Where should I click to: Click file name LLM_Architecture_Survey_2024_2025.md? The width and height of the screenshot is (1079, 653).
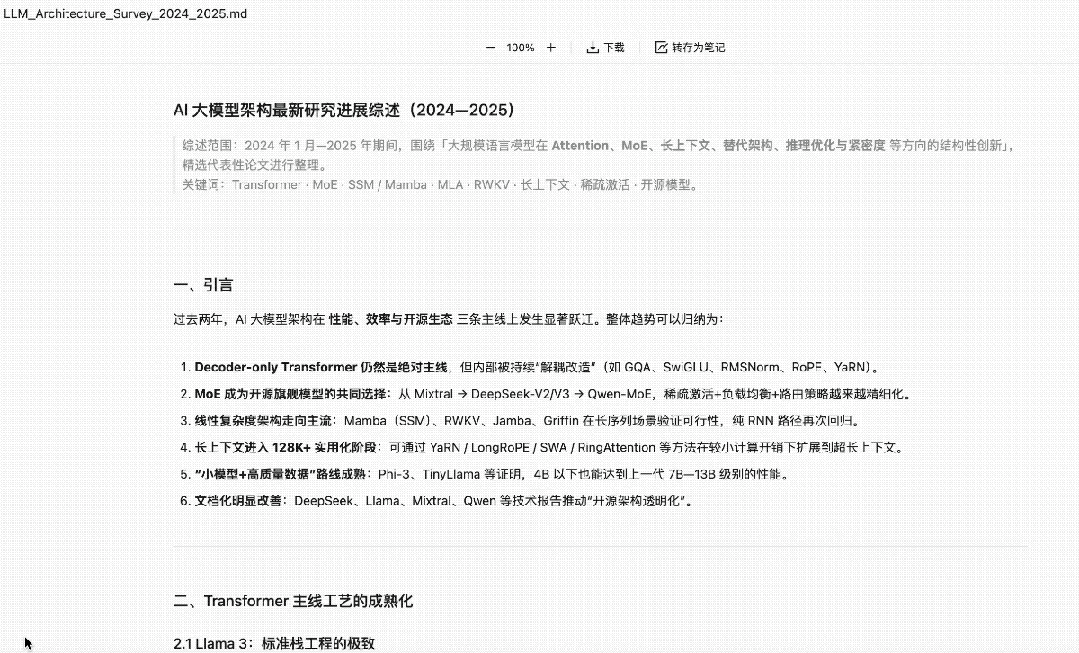(x=125, y=14)
